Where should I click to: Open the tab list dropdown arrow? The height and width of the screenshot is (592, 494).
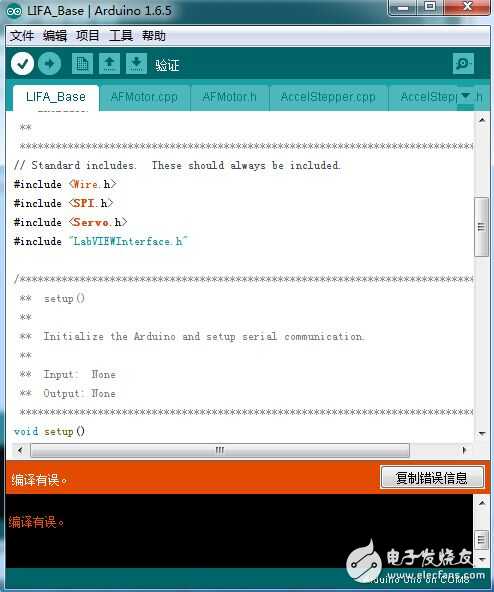coord(466,96)
